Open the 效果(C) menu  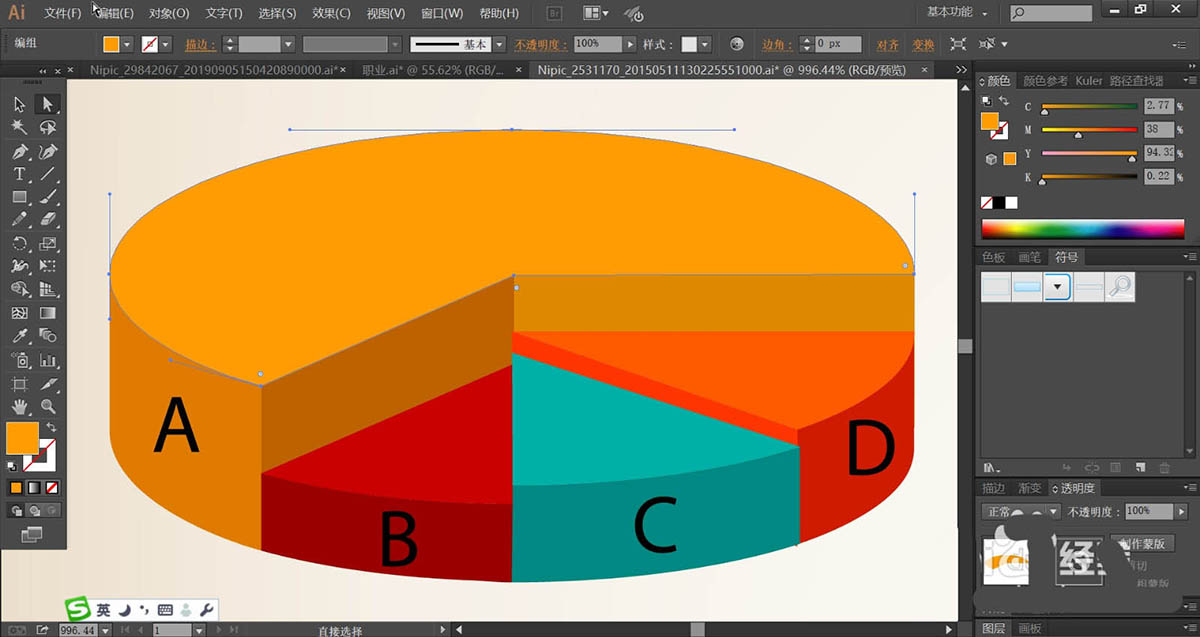click(331, 13)
